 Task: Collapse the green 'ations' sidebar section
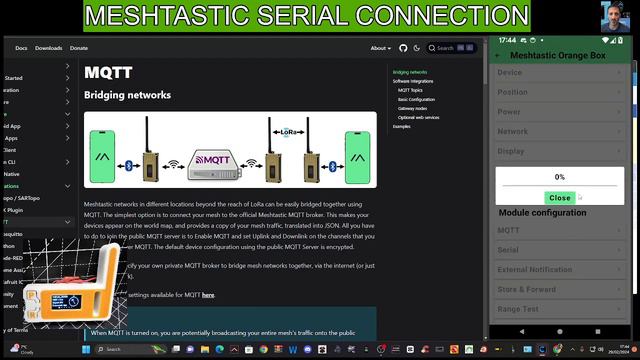tap(67, 186)
